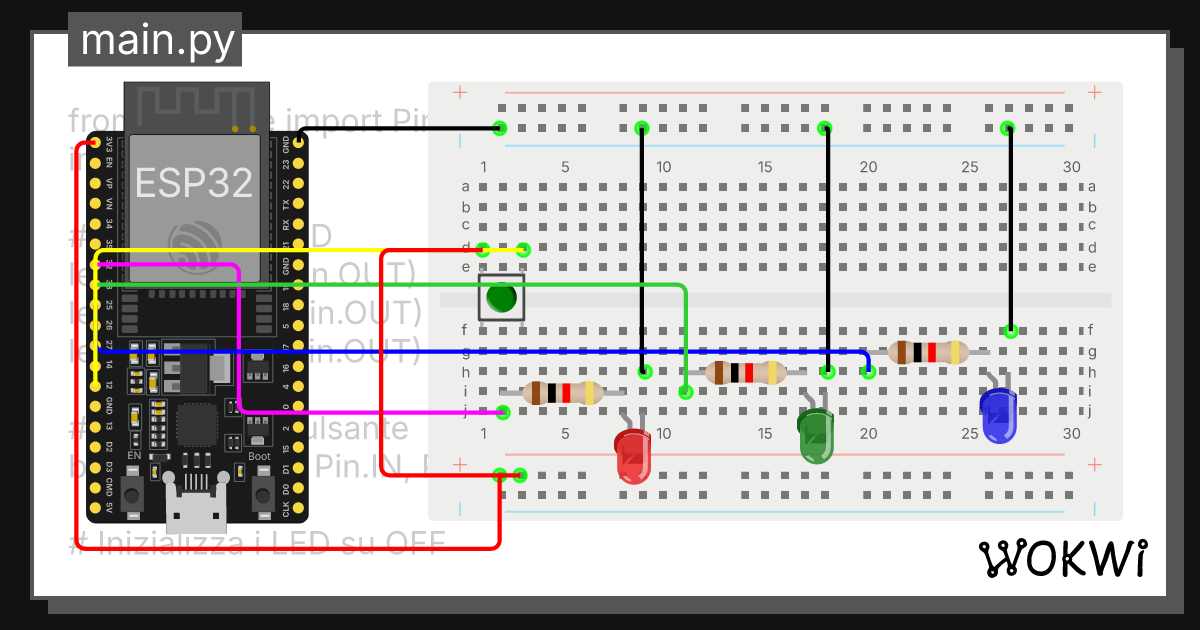Select the black jumper at column 9
Screen dimensions: 1200x630
642,250
